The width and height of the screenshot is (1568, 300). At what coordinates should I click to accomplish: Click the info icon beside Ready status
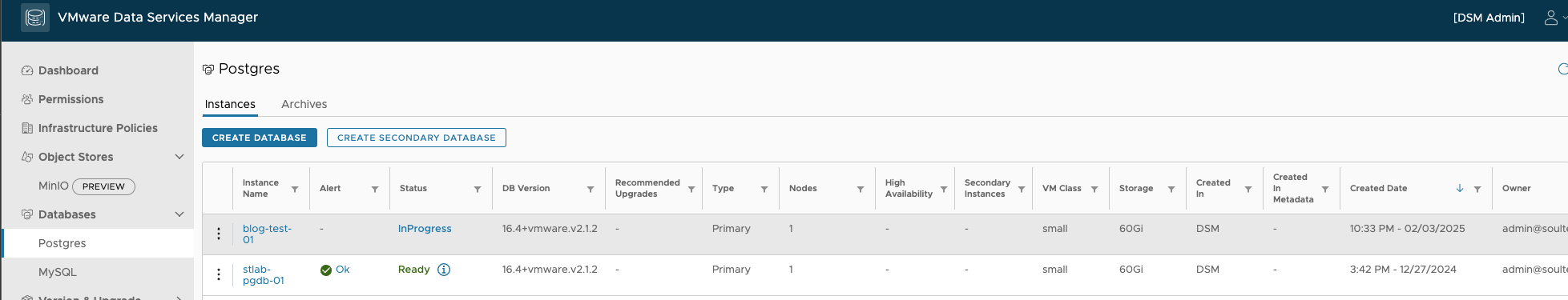click(x=444, y=270)
